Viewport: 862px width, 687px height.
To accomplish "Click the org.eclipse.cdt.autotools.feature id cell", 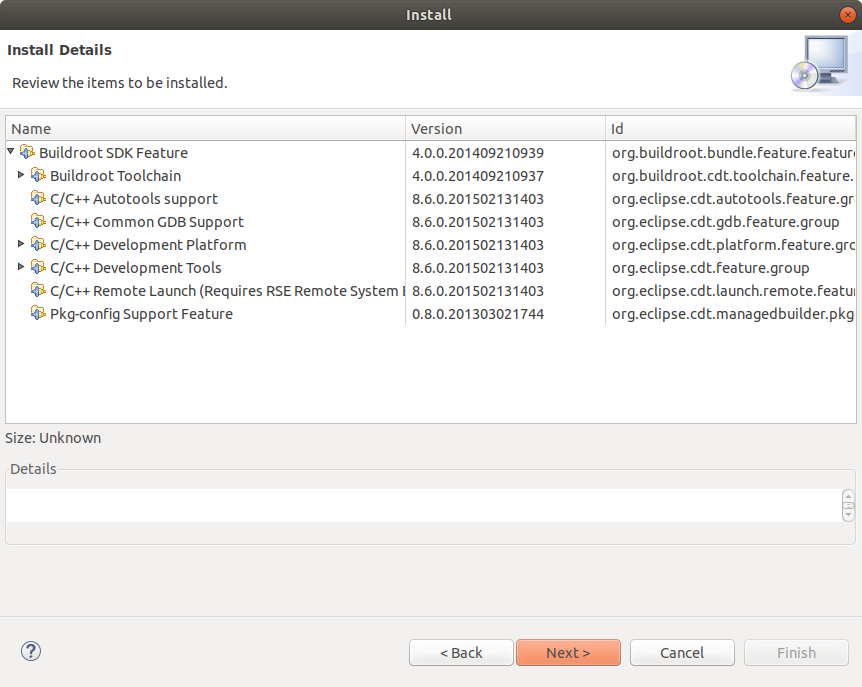I will [x=733, y=199].
